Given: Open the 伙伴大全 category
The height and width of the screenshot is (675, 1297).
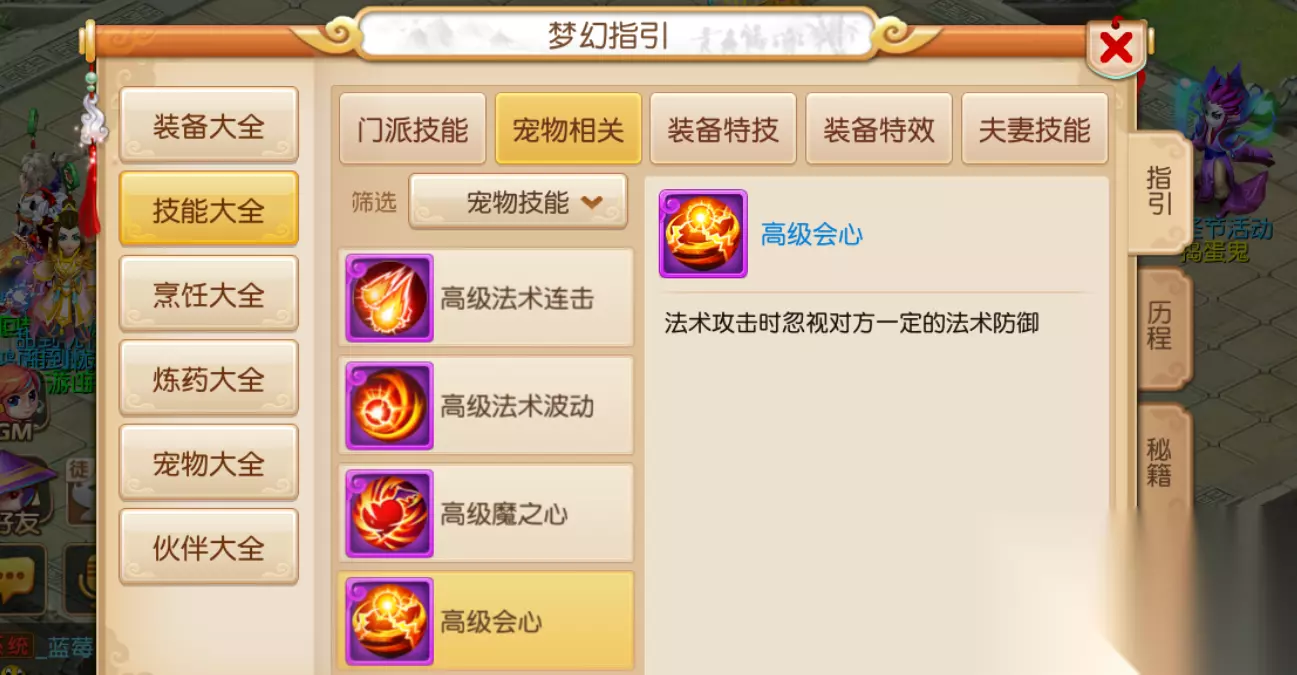Looking at the screenshot, I should 209,547.
